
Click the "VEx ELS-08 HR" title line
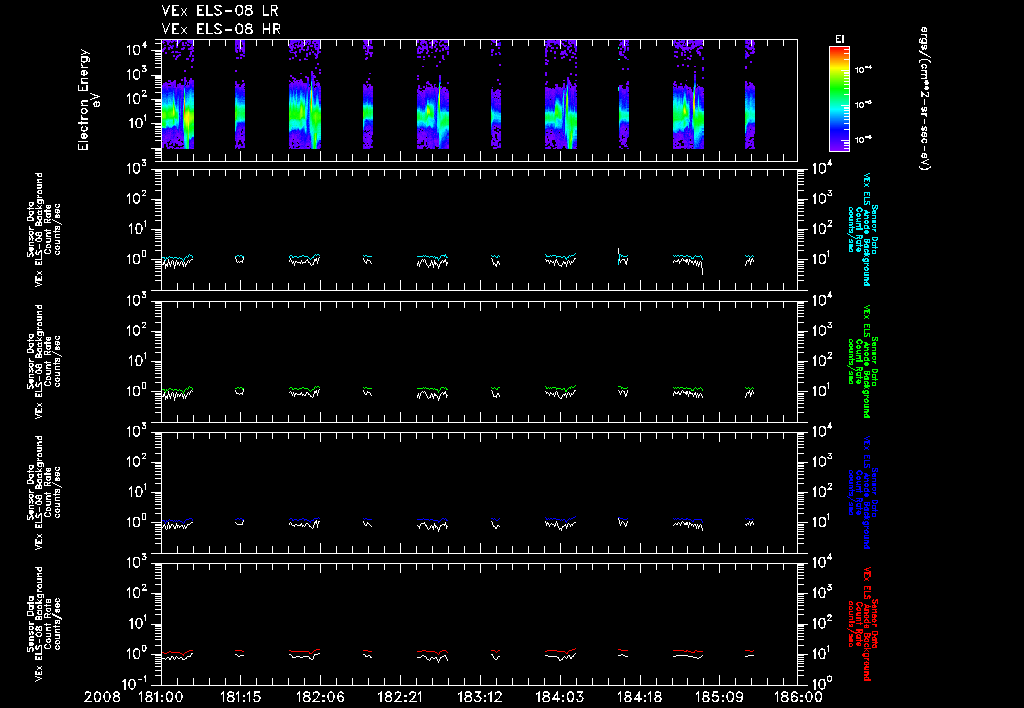(221, 29)
